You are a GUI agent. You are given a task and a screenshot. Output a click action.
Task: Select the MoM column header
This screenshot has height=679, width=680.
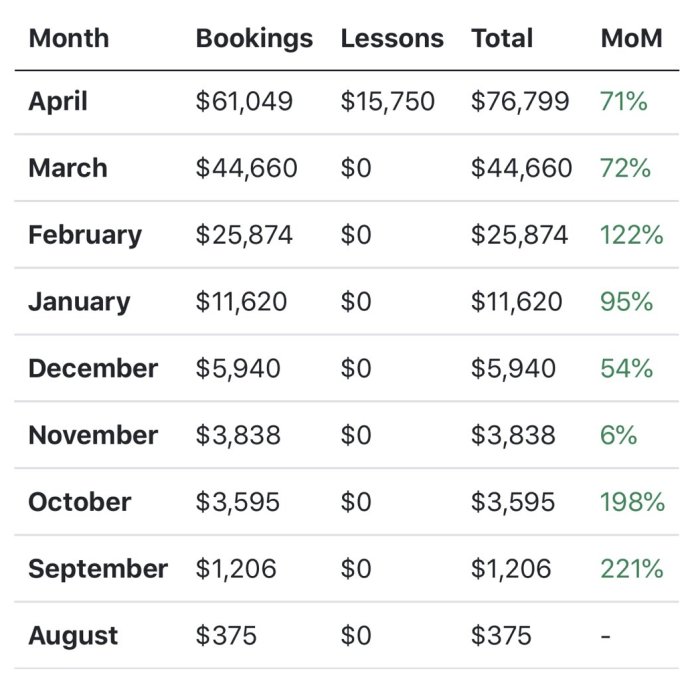pos(631,39)
